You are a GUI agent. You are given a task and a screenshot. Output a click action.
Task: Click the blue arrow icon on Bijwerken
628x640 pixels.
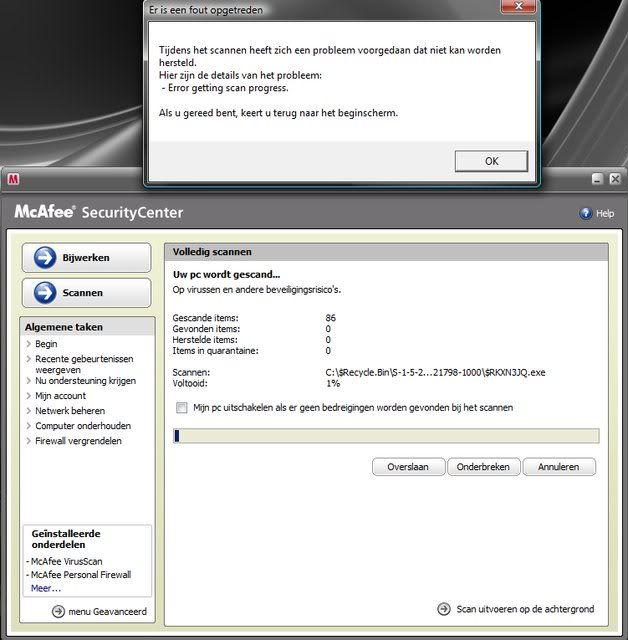(x=45, y=258)
